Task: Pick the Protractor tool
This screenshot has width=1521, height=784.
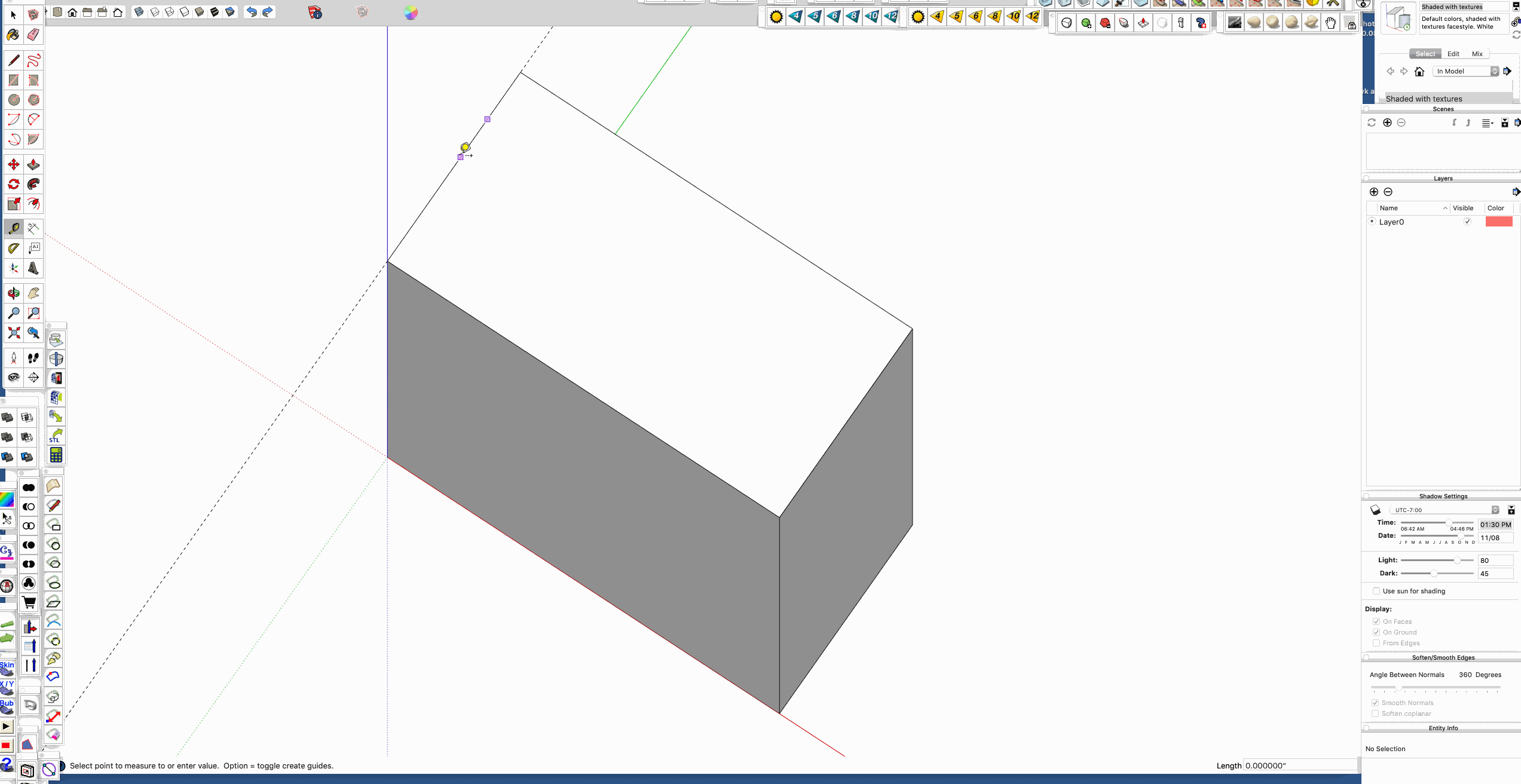Action: click(x=13, y=248)
